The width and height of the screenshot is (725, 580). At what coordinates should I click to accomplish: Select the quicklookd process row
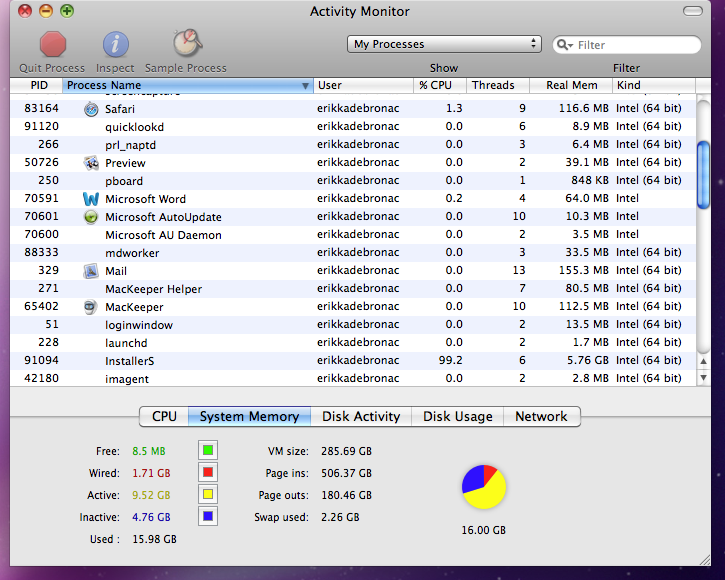point(353,127)
